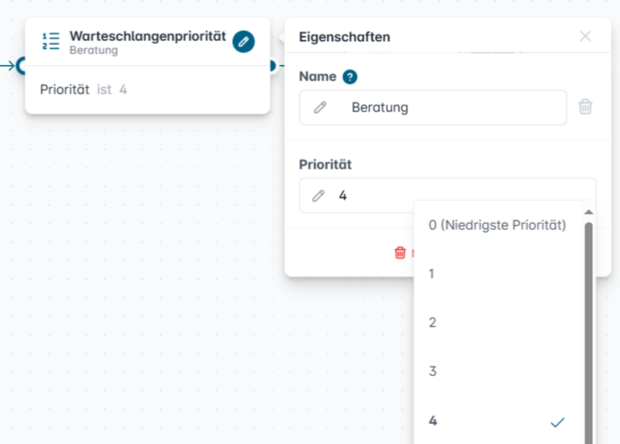The width and height of the screenshot is (620, 444).
Task: Click the "Priorität ist 4" node summary
Action: point(84,90)
